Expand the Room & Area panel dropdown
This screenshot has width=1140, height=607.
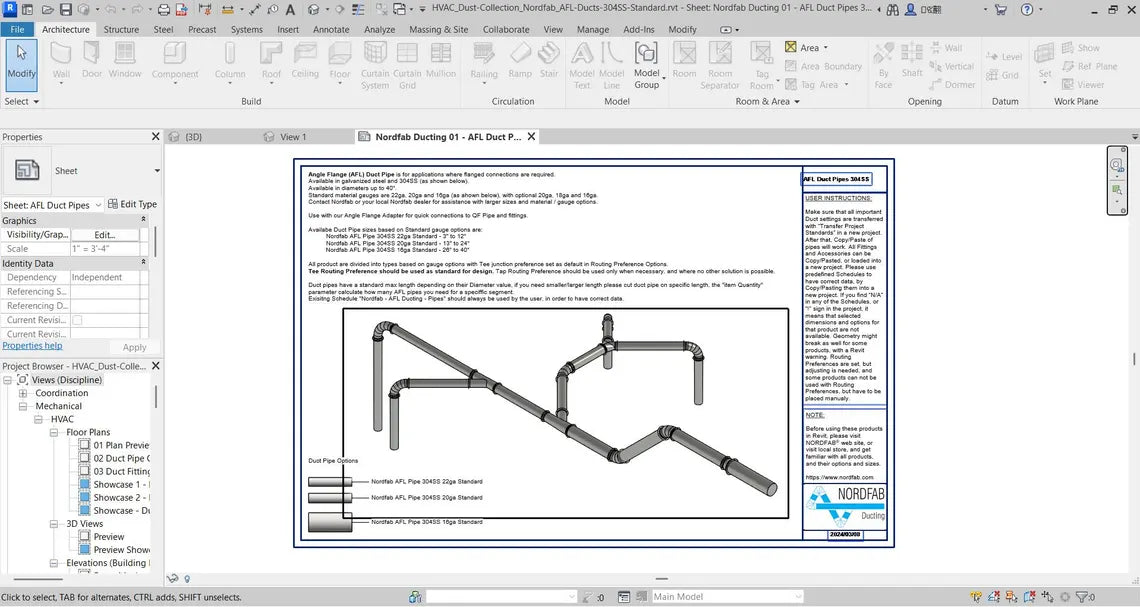767,102
